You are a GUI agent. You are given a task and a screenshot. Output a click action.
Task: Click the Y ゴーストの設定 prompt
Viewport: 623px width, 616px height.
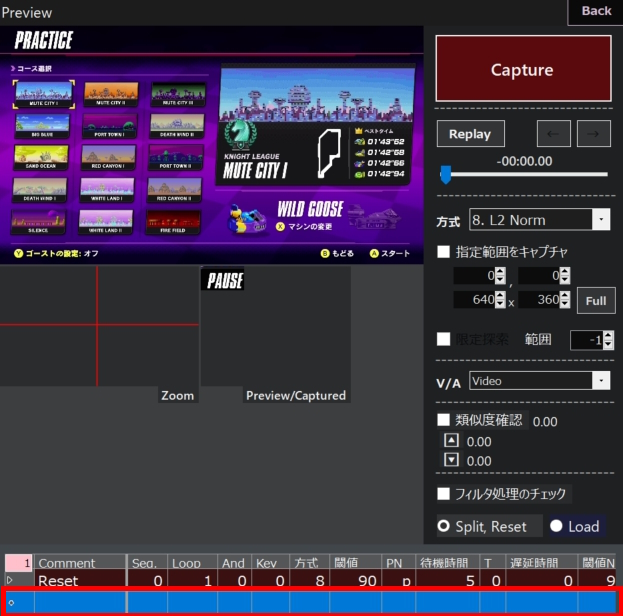tap(56, 253)
